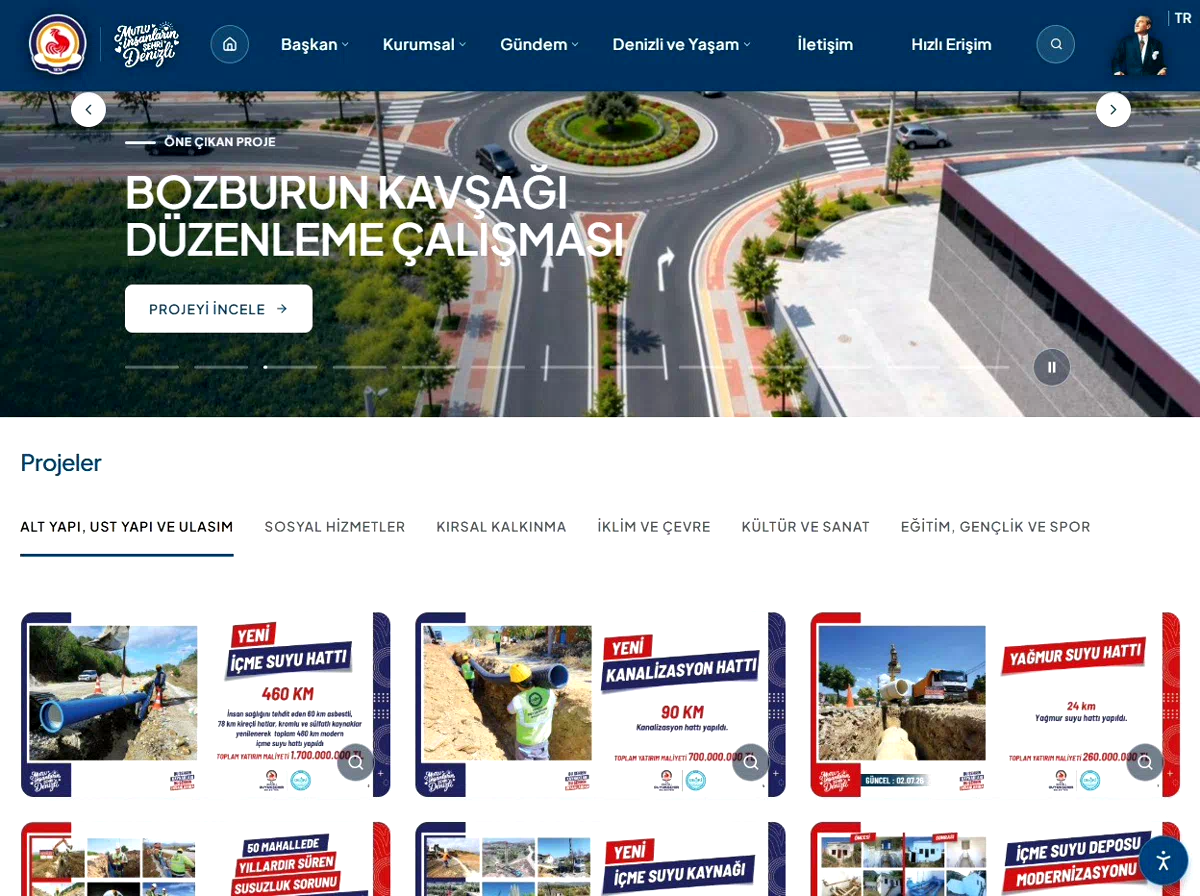Select the İklim ve Çevre tab
The height and width of the screenshot is (896, 1200).
click(x=654, y=527)
